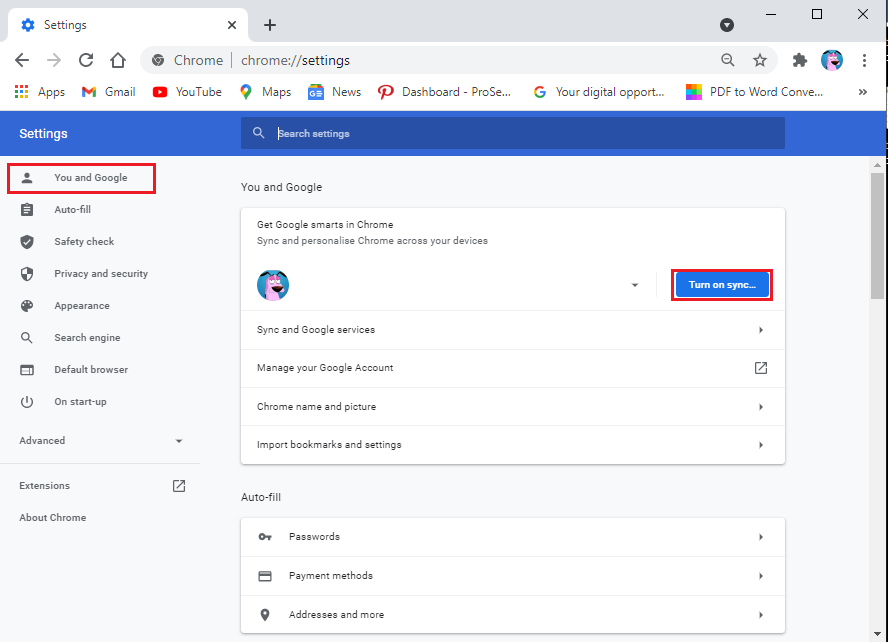The image size is (888, 642).
Task: Open the Chrome three-dot menu
Action: point(865,60)
